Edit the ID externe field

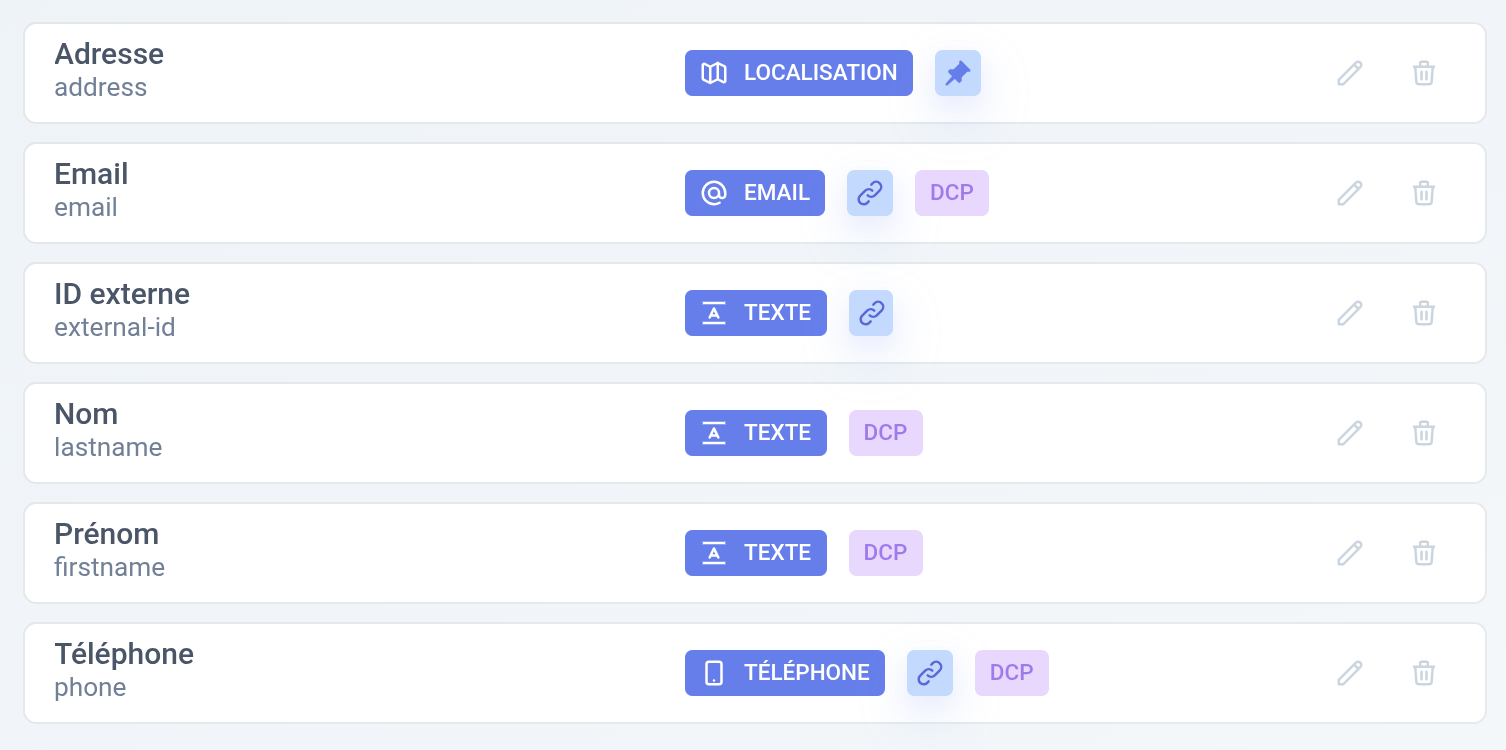1350,313
